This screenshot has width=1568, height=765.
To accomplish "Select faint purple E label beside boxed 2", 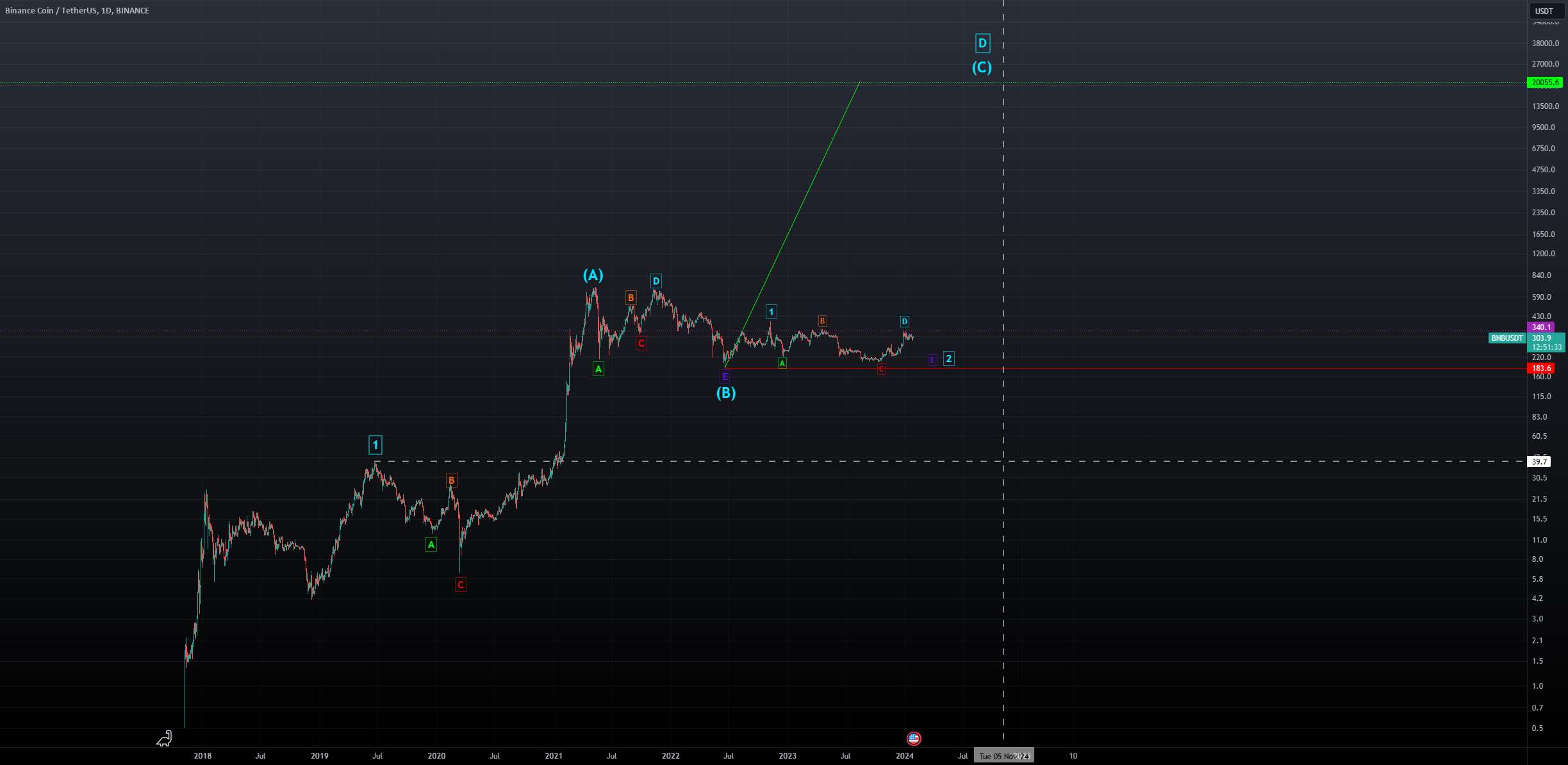I will pos(932,360).
